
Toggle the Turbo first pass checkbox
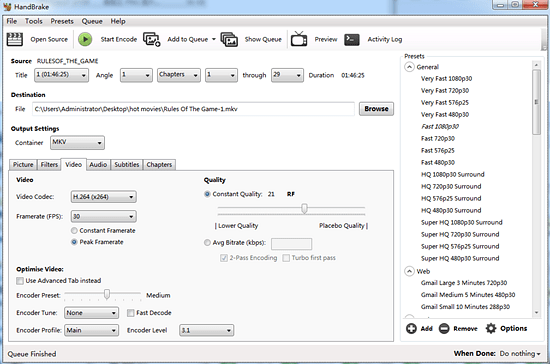(286, 258)
